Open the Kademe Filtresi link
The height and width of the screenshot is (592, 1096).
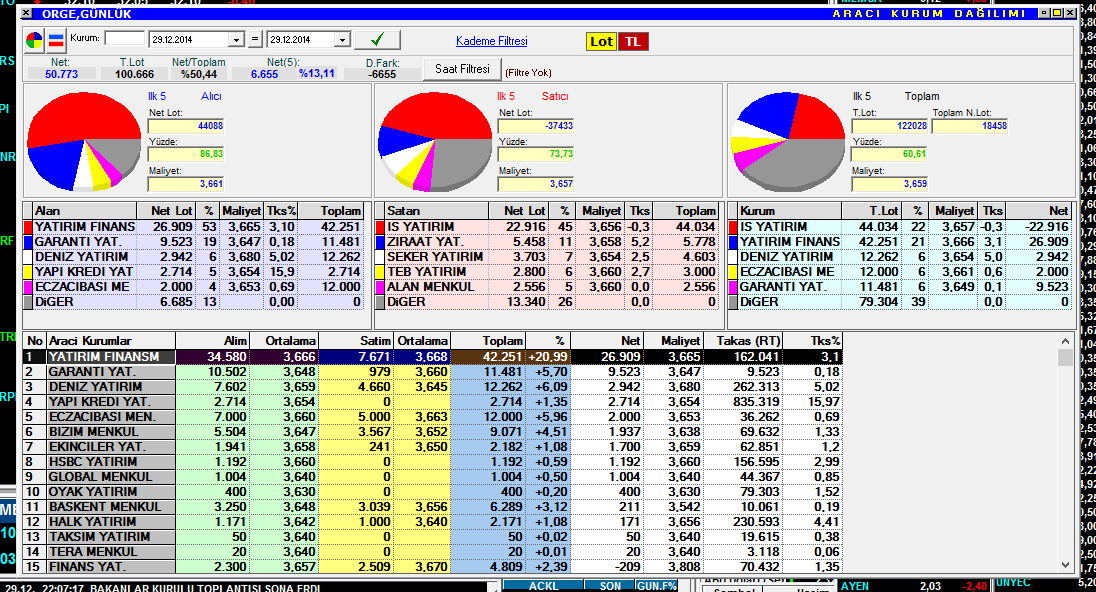click(491, 41)
